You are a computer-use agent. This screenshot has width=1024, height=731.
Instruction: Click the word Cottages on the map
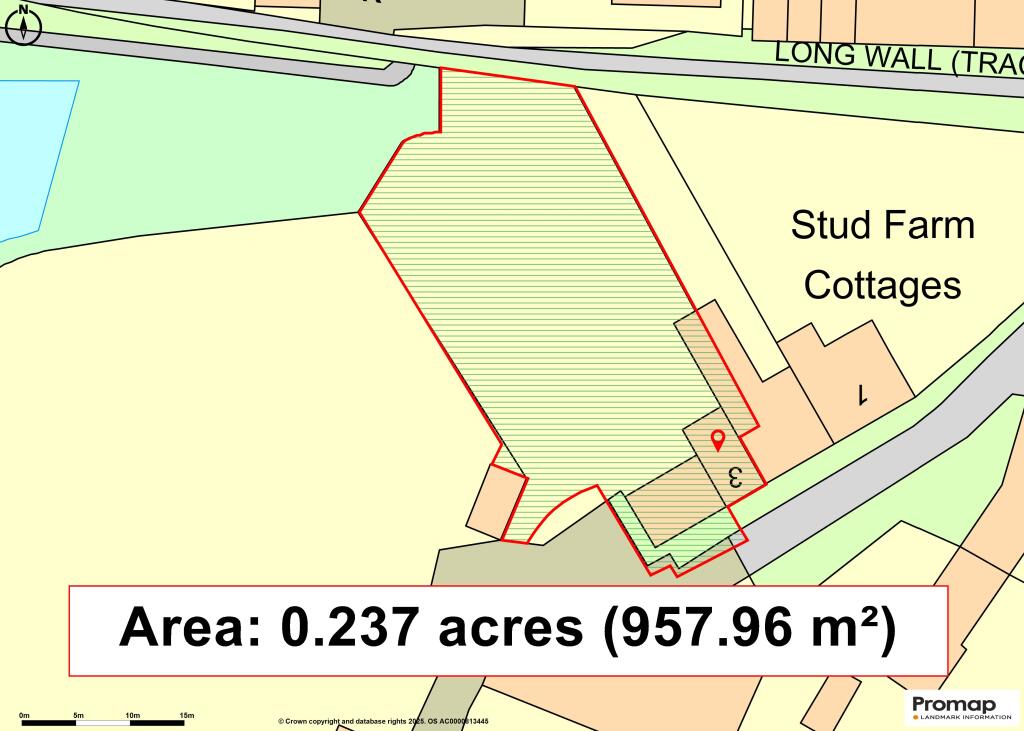point(882,285)
